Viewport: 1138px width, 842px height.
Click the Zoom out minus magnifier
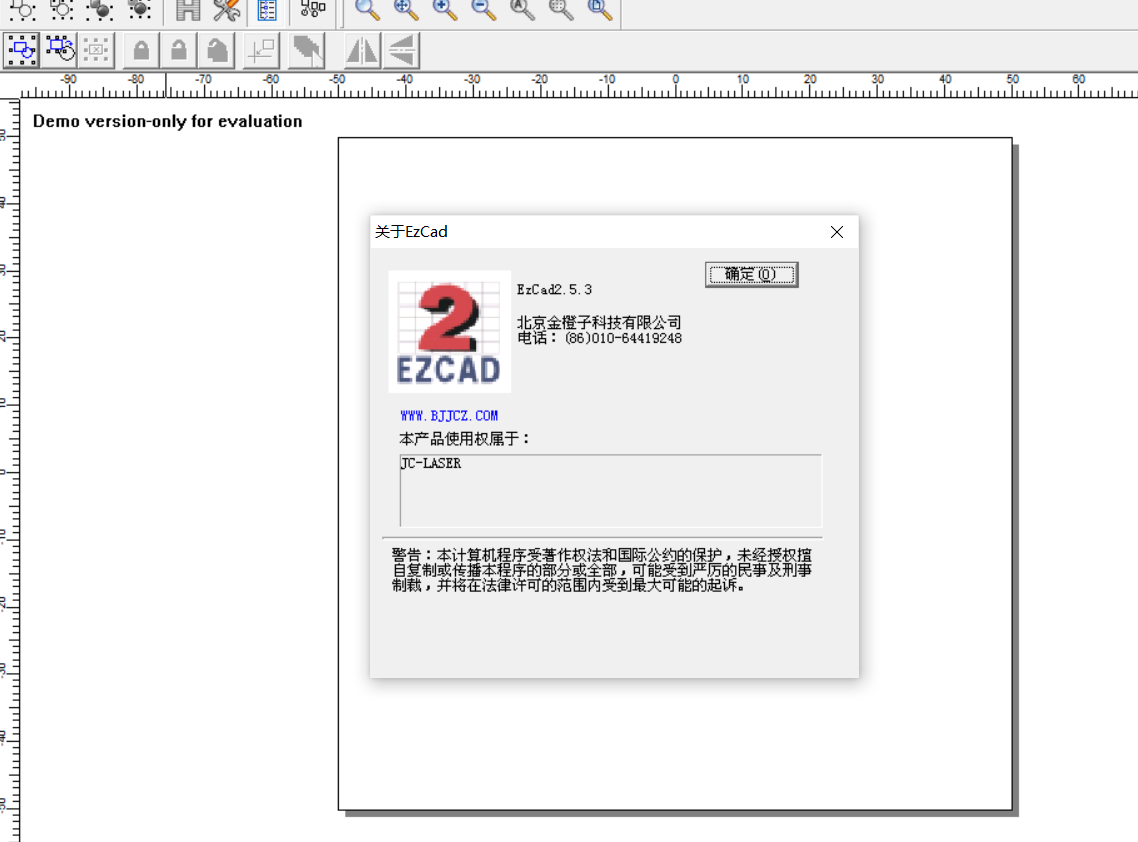click(483, 9)
